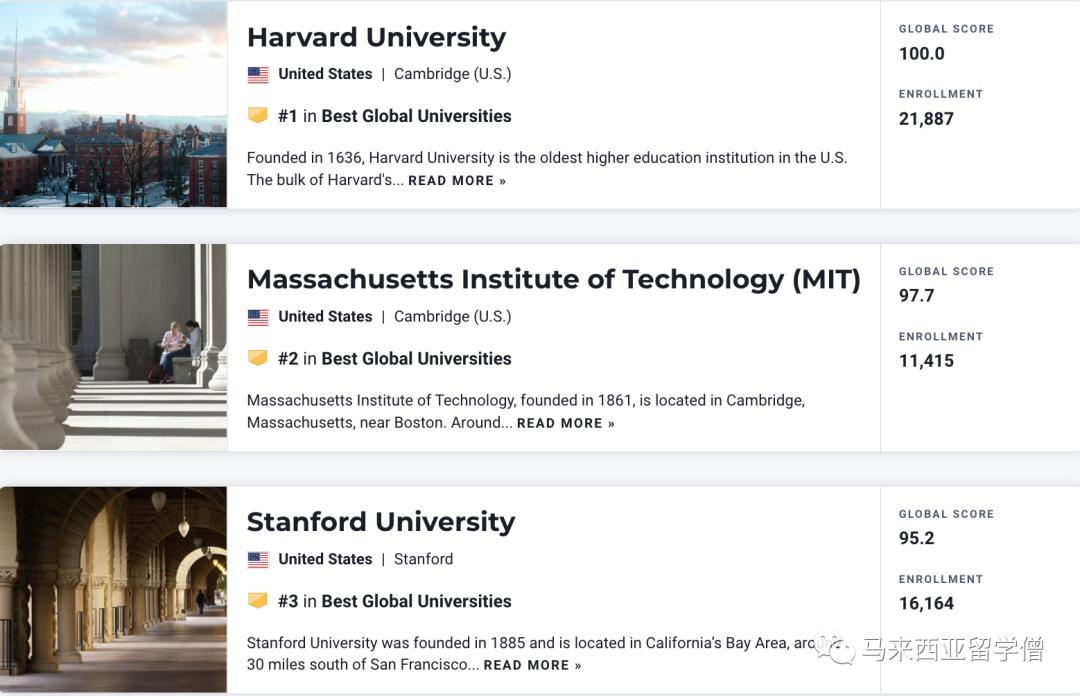Expand MIT's description via READ MORE
Screen dimensions: 1080x696
click(558, 423)
